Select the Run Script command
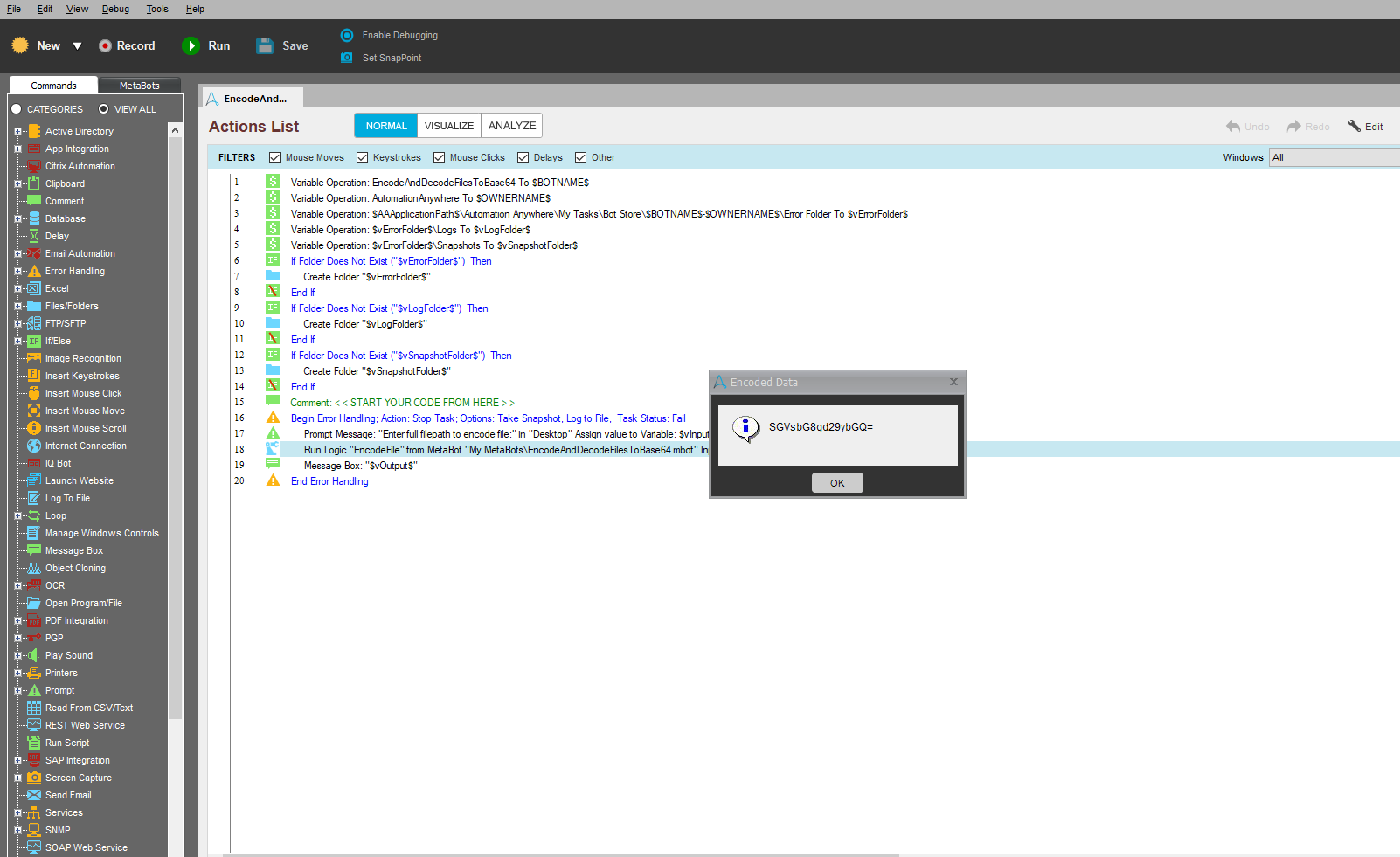The height and width of the screenshot is (857, 1400). 67,743
